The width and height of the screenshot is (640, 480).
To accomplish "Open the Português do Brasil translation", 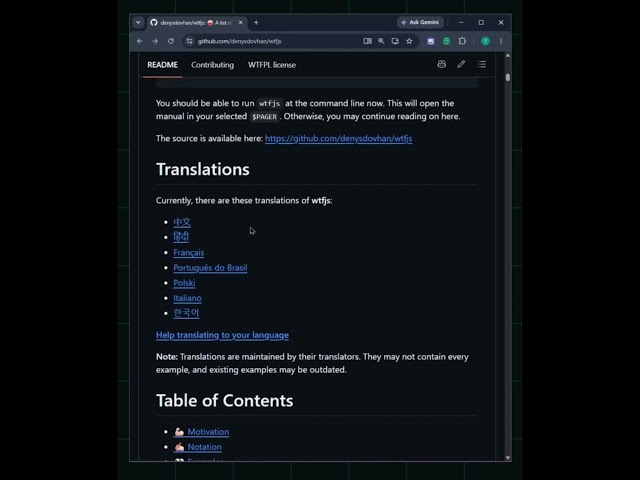I will pyautogui.click(x=210, y=268).
